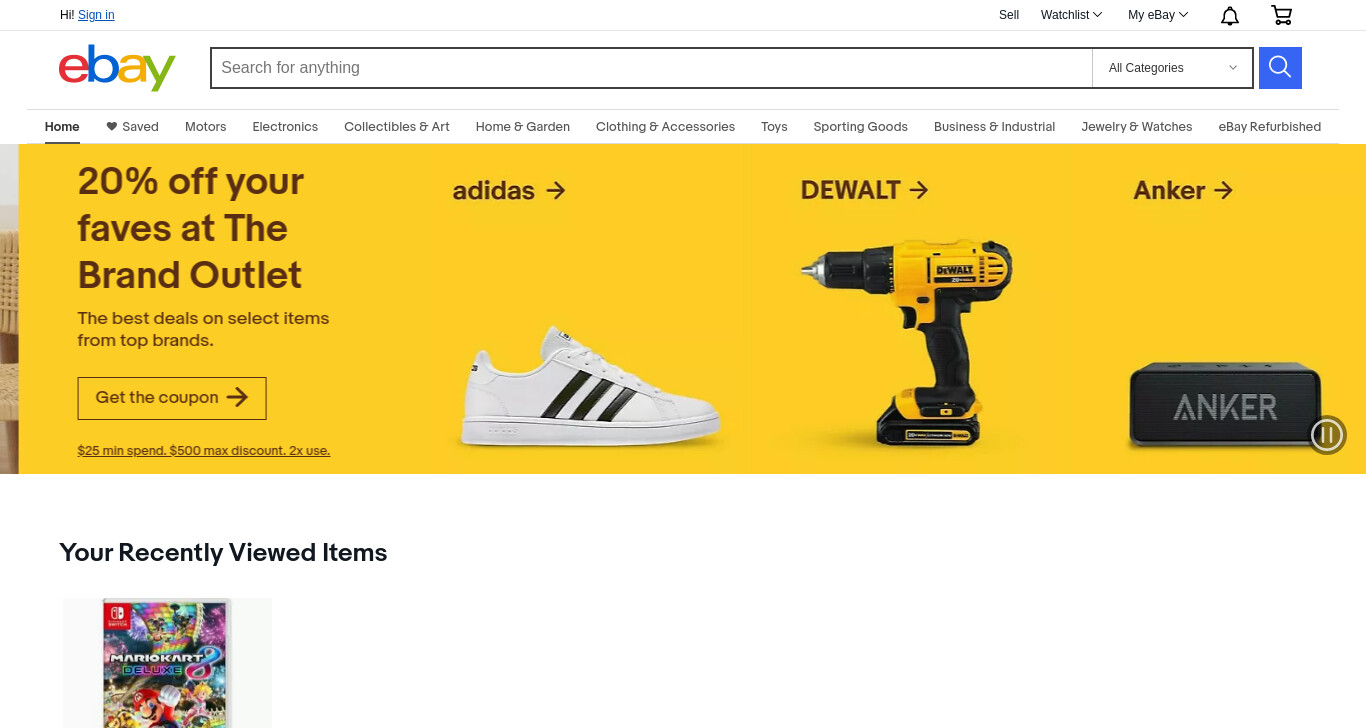This screenshot has width=1366, height=728.
Task: Open the Mario Kart 8 Deluxe thumbnail
Action: [167, 663]
